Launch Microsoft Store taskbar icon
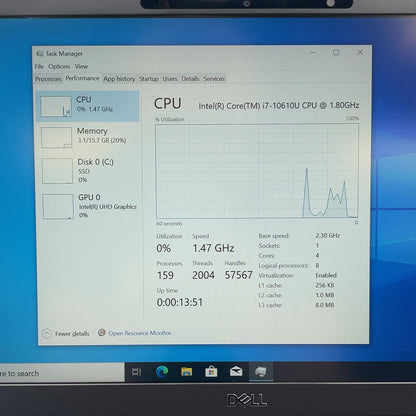The height and width of the screenshot is (416, 416). tap(211, 372)
